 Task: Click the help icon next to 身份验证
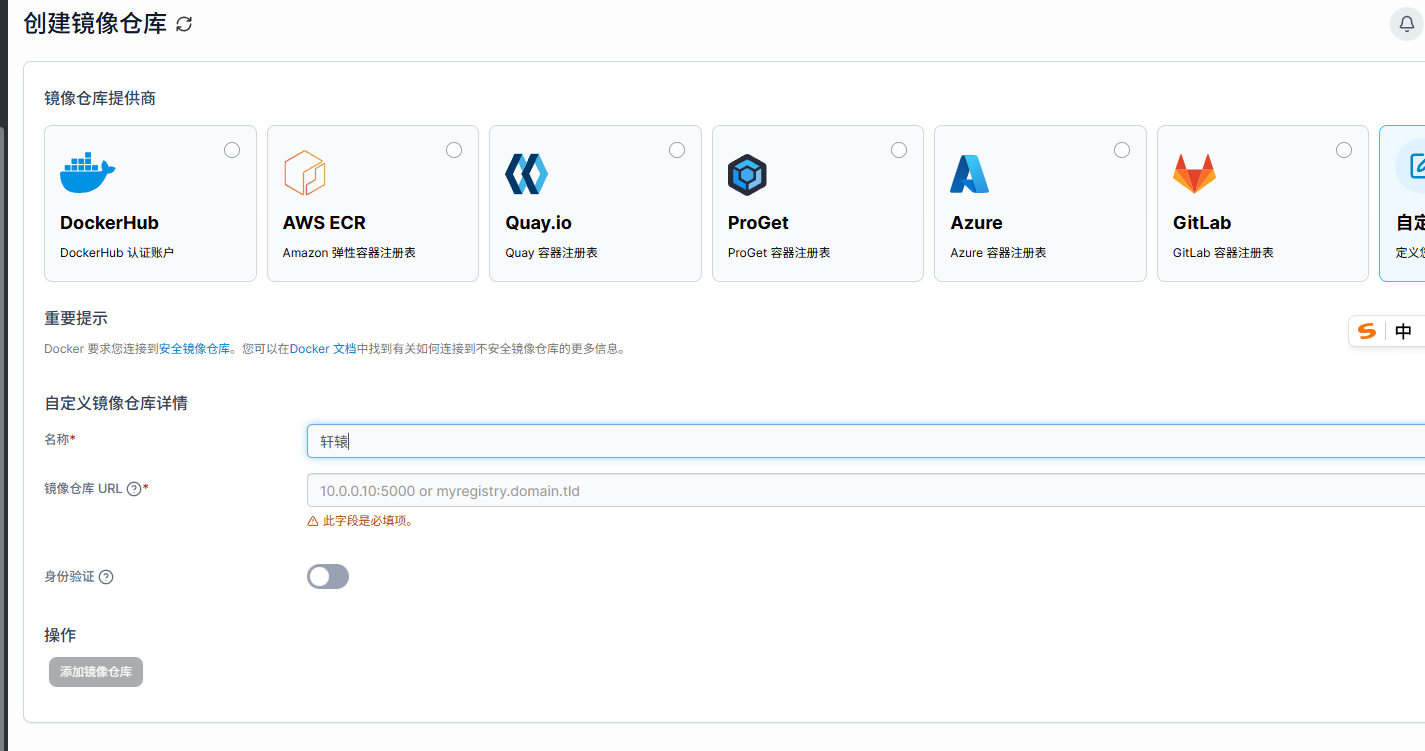click(x=106, y=577)
